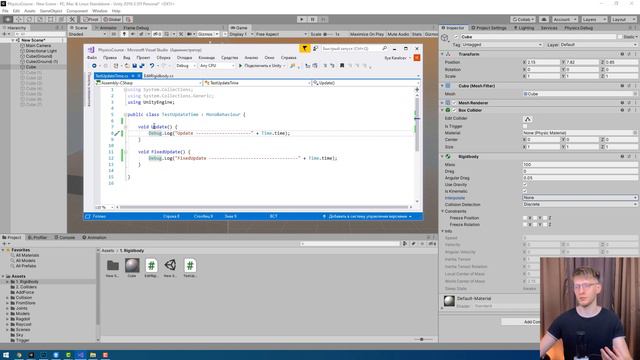640x360 pixels.
Task: Open Unity's GameObject menu
Action: point(51,11)
